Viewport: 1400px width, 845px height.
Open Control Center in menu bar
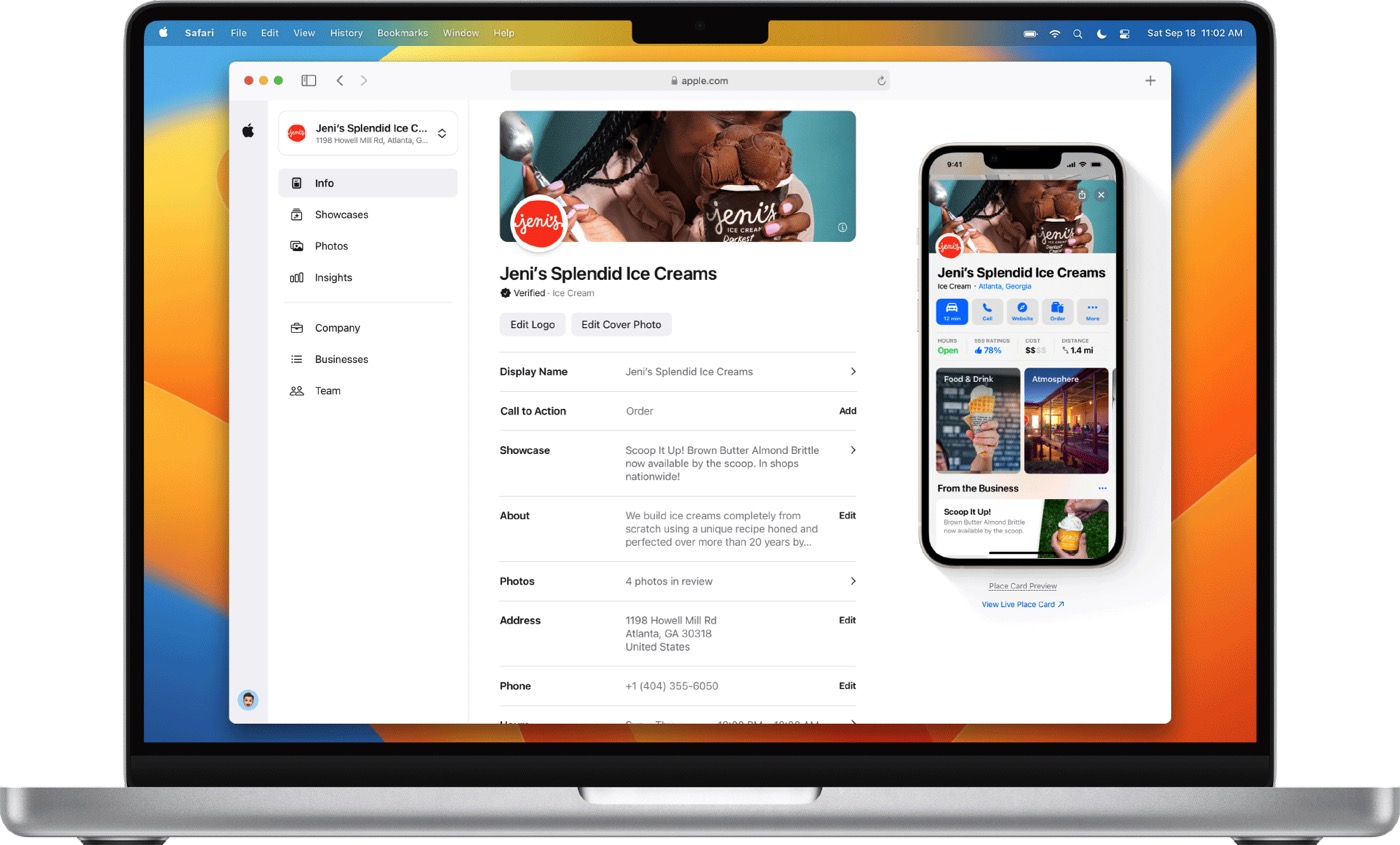pos(1124,33)
